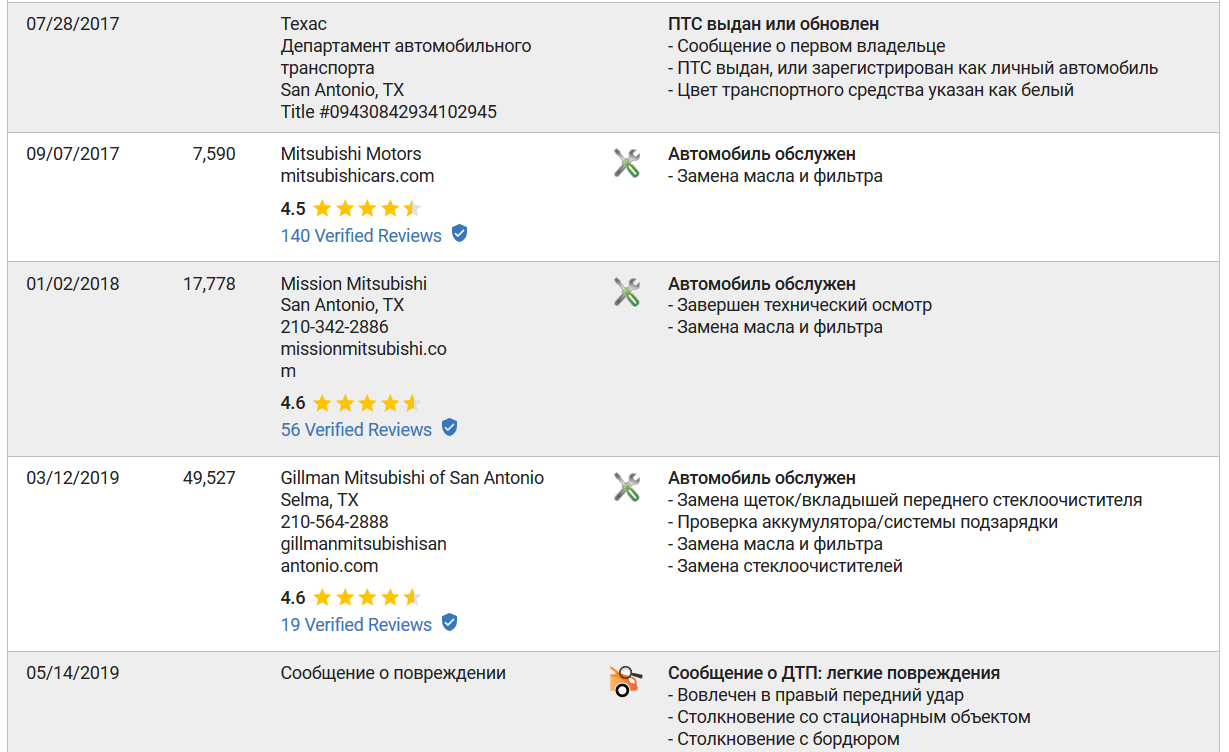Click the star rating under Gillman Mitsubishi
The height and width of the screenshot is (752, 1229).
pos(367,598)
